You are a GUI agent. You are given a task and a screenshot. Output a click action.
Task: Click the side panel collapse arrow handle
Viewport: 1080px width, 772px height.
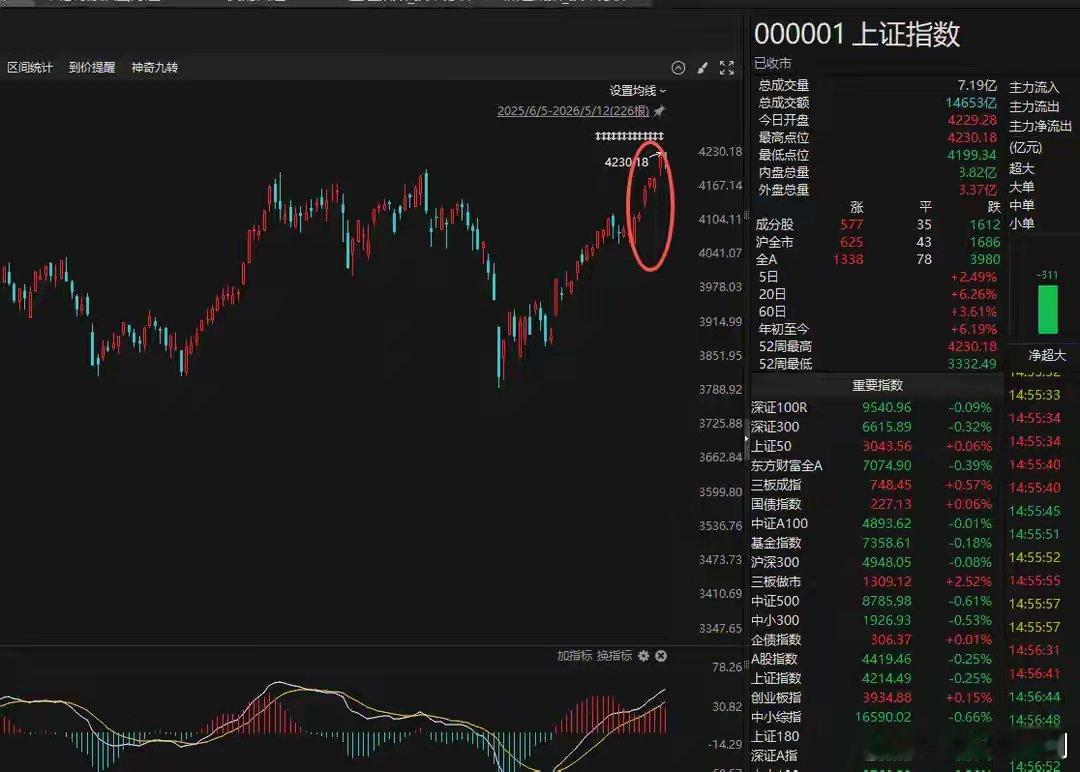[746, 438]
